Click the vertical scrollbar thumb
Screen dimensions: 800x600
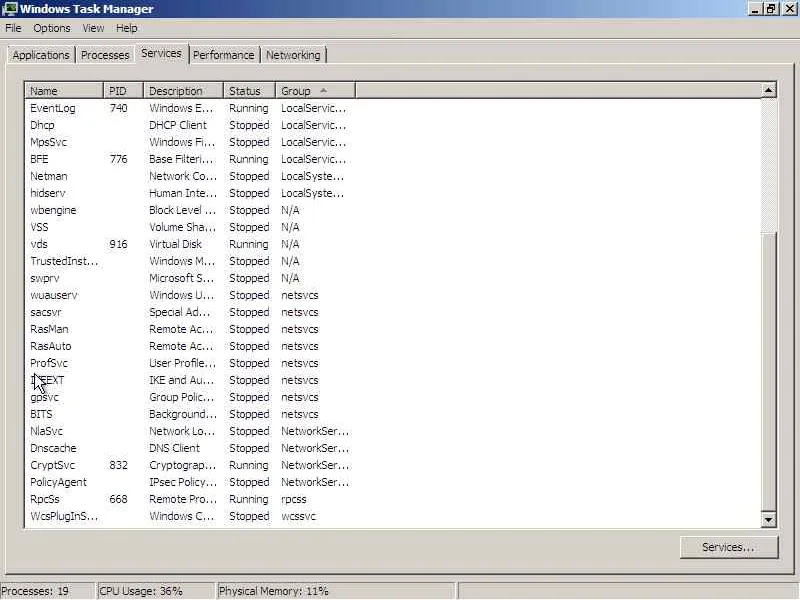[x=768, y=370]
